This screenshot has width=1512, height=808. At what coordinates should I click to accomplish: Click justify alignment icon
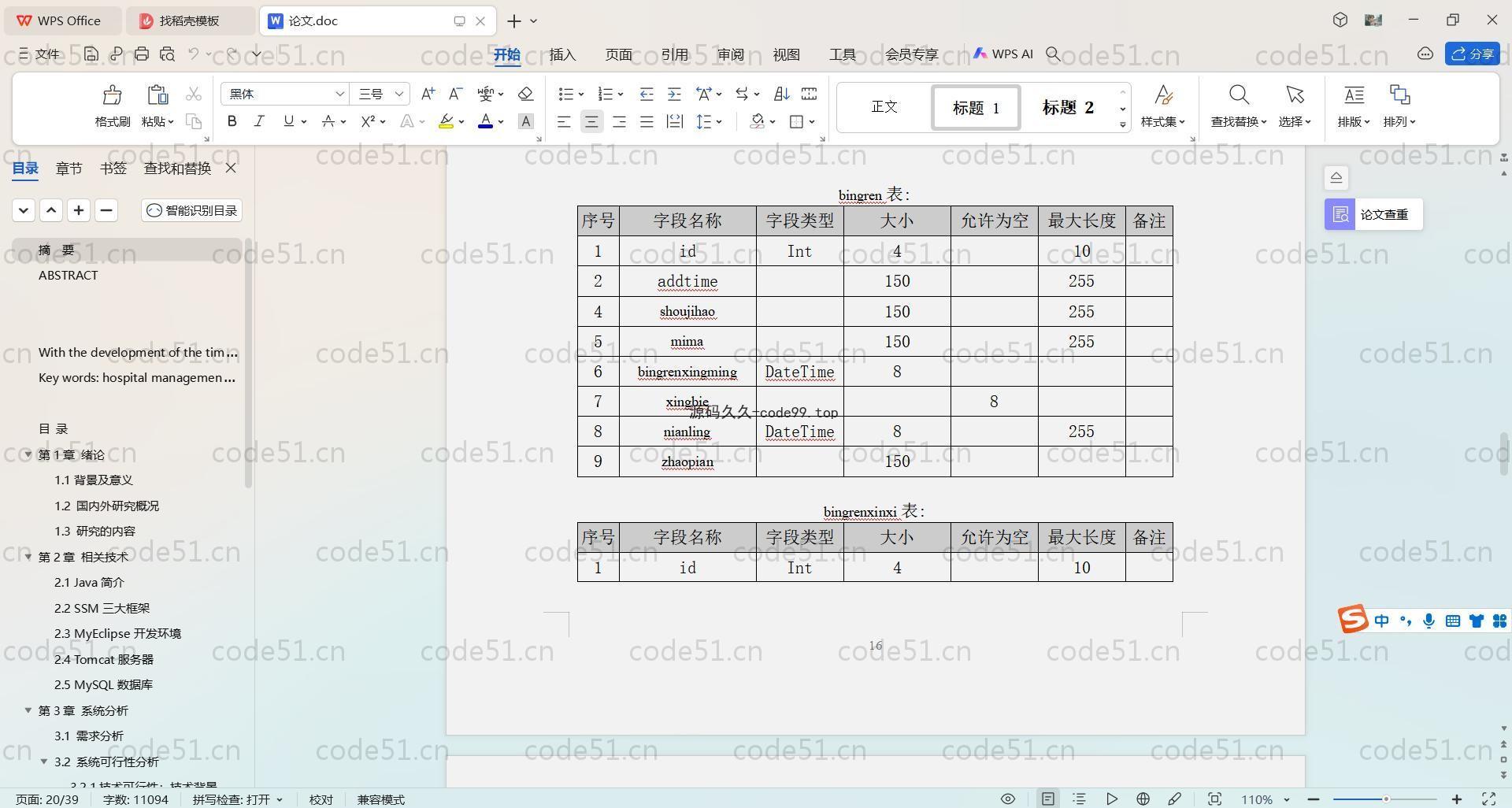[647, 121]
